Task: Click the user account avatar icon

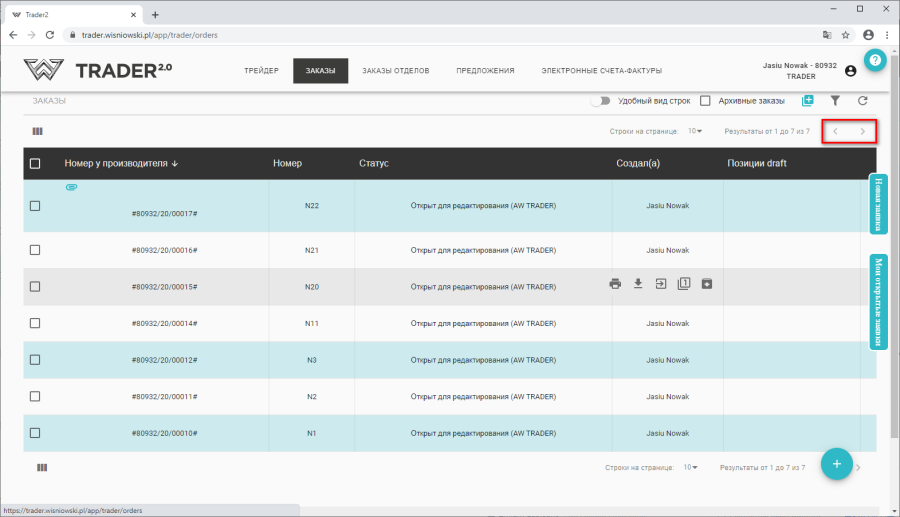Action: [x=850, y=71]
